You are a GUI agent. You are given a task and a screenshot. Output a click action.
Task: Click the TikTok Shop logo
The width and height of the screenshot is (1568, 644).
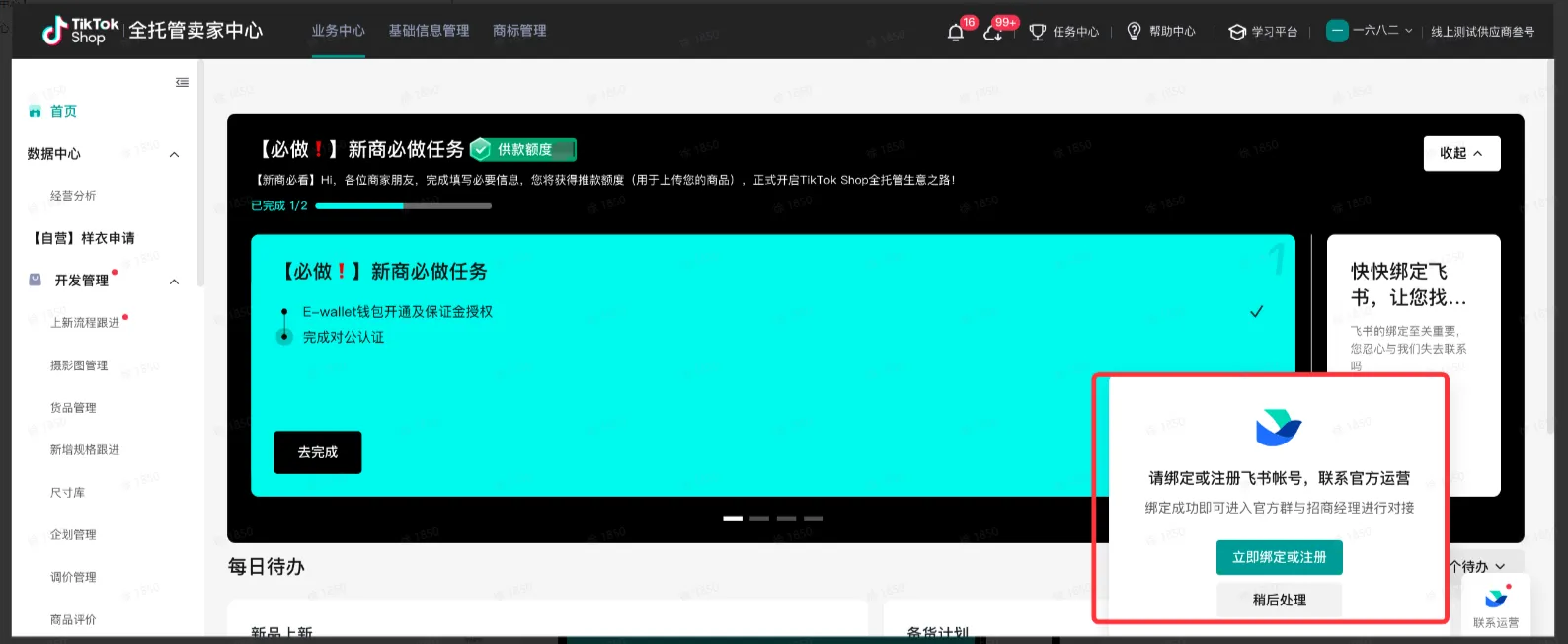[80, 31]
